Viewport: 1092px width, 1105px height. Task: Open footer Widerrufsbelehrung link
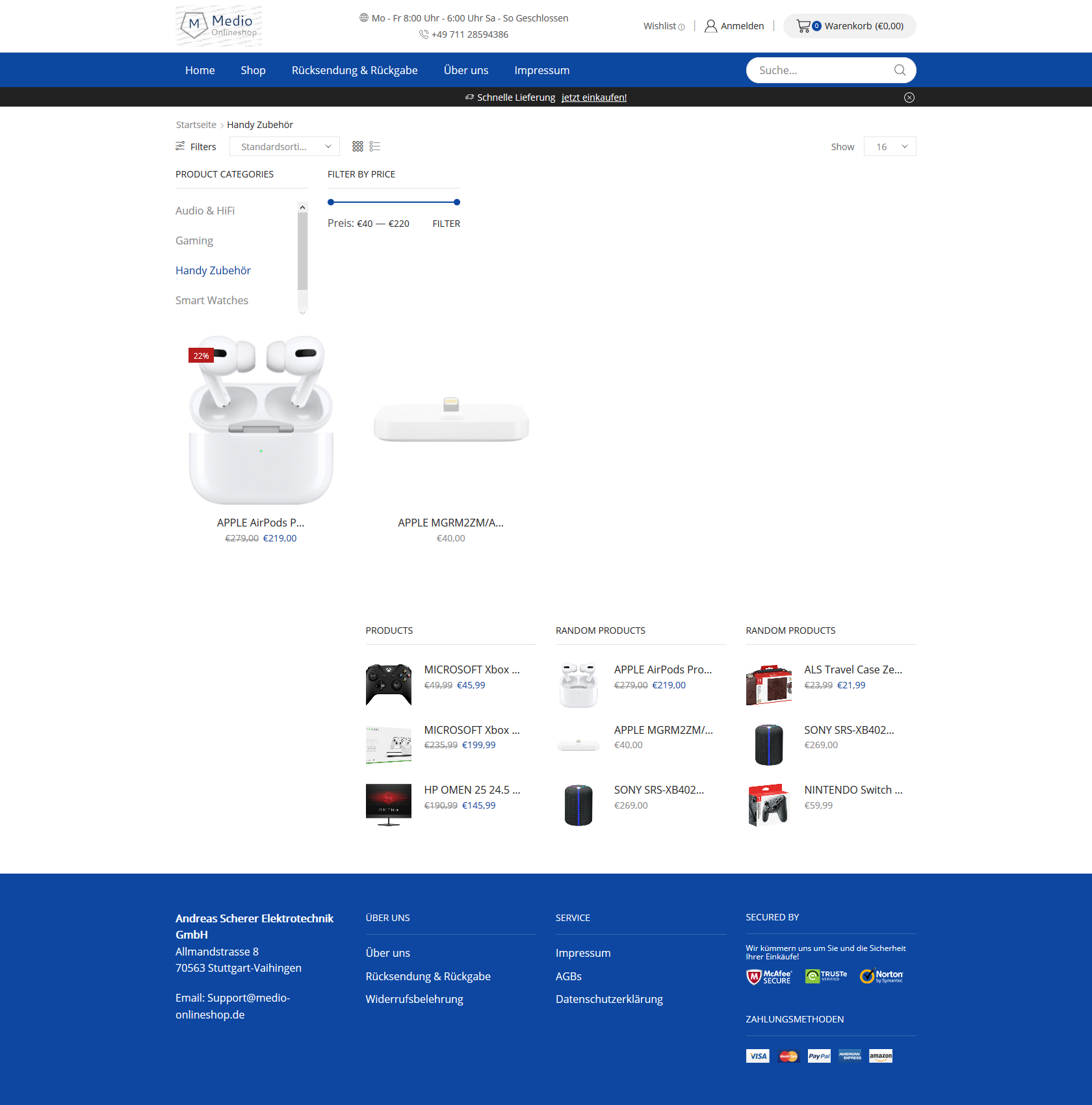[x=415, y=999]
